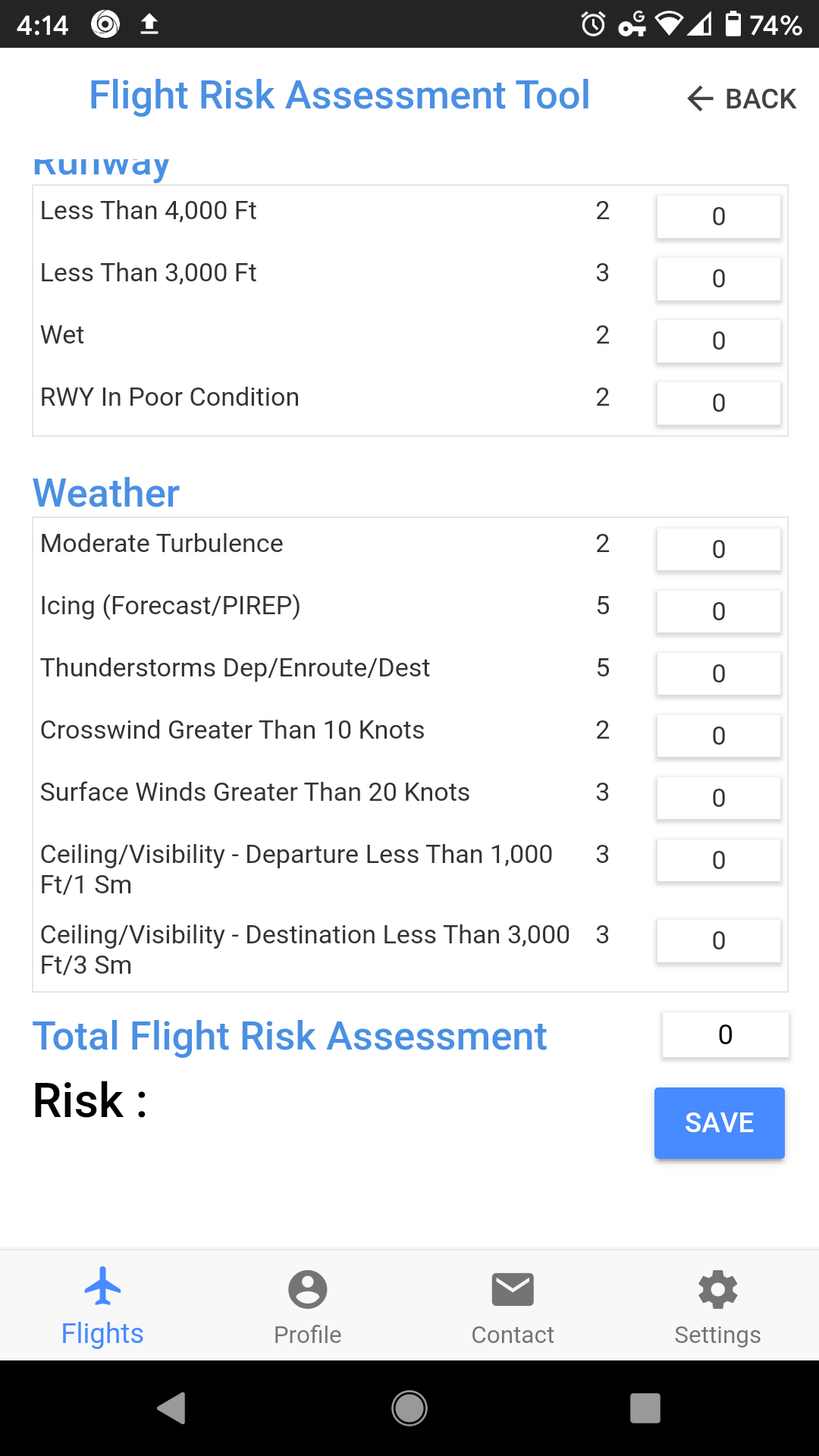
Task: Open the Contact envelope icon
Action: 513,1289
